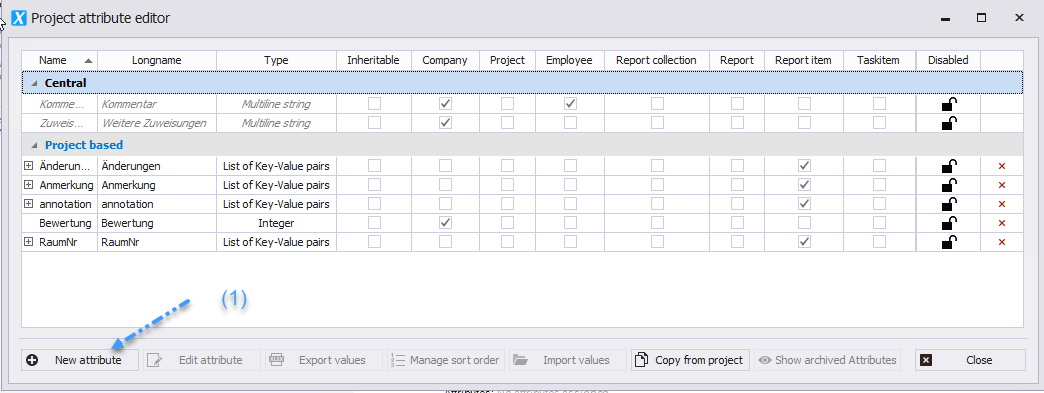Open Manage sort order
The image size is (1044, 393).
tap(445, 360)
